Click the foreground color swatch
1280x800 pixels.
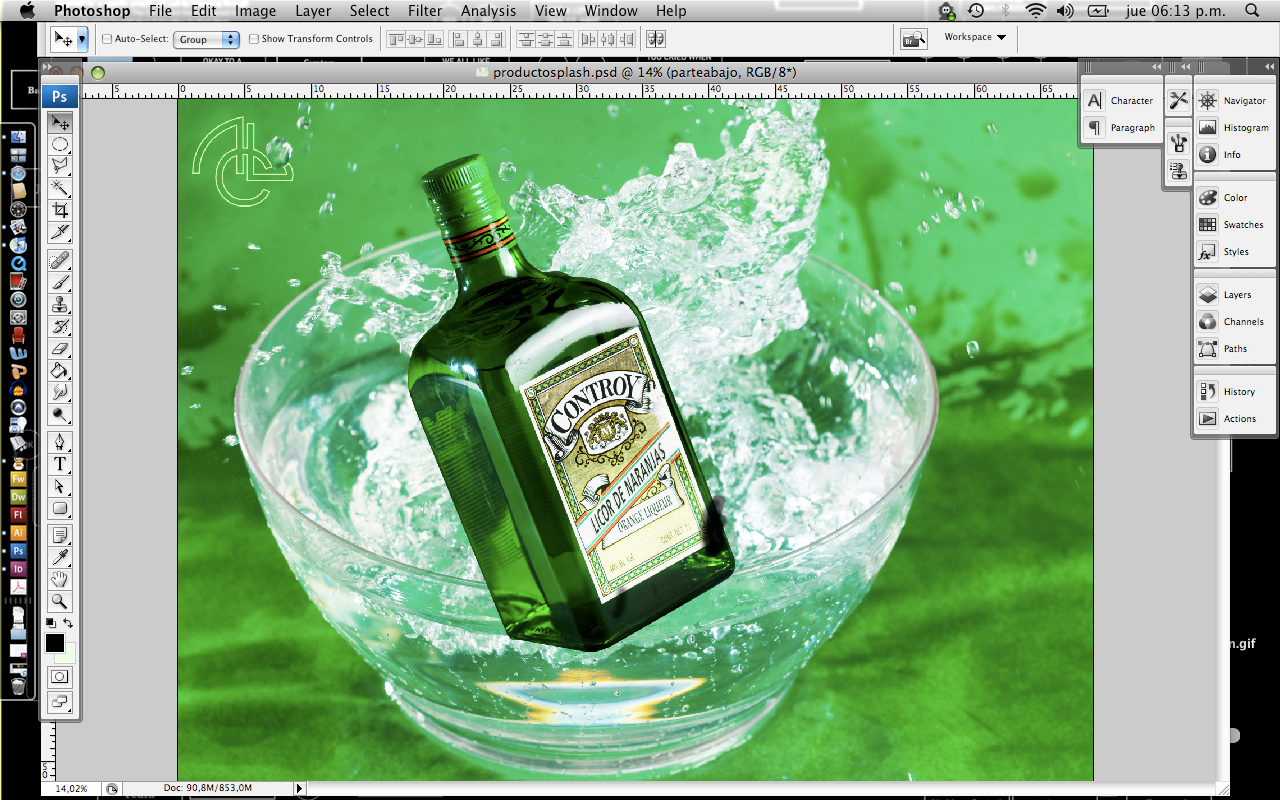(x=54, y=641)
